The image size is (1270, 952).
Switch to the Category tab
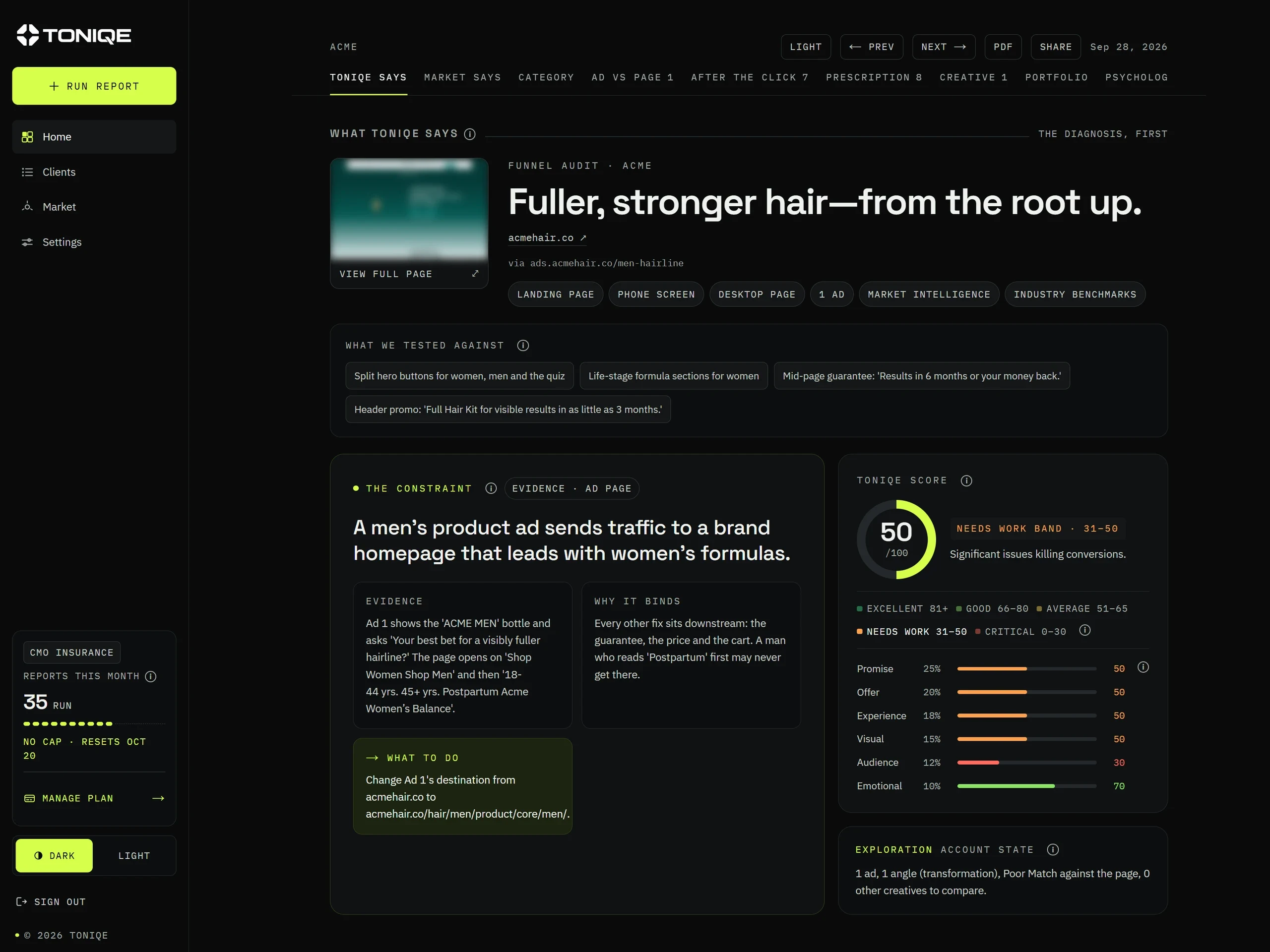coord(546,77)
